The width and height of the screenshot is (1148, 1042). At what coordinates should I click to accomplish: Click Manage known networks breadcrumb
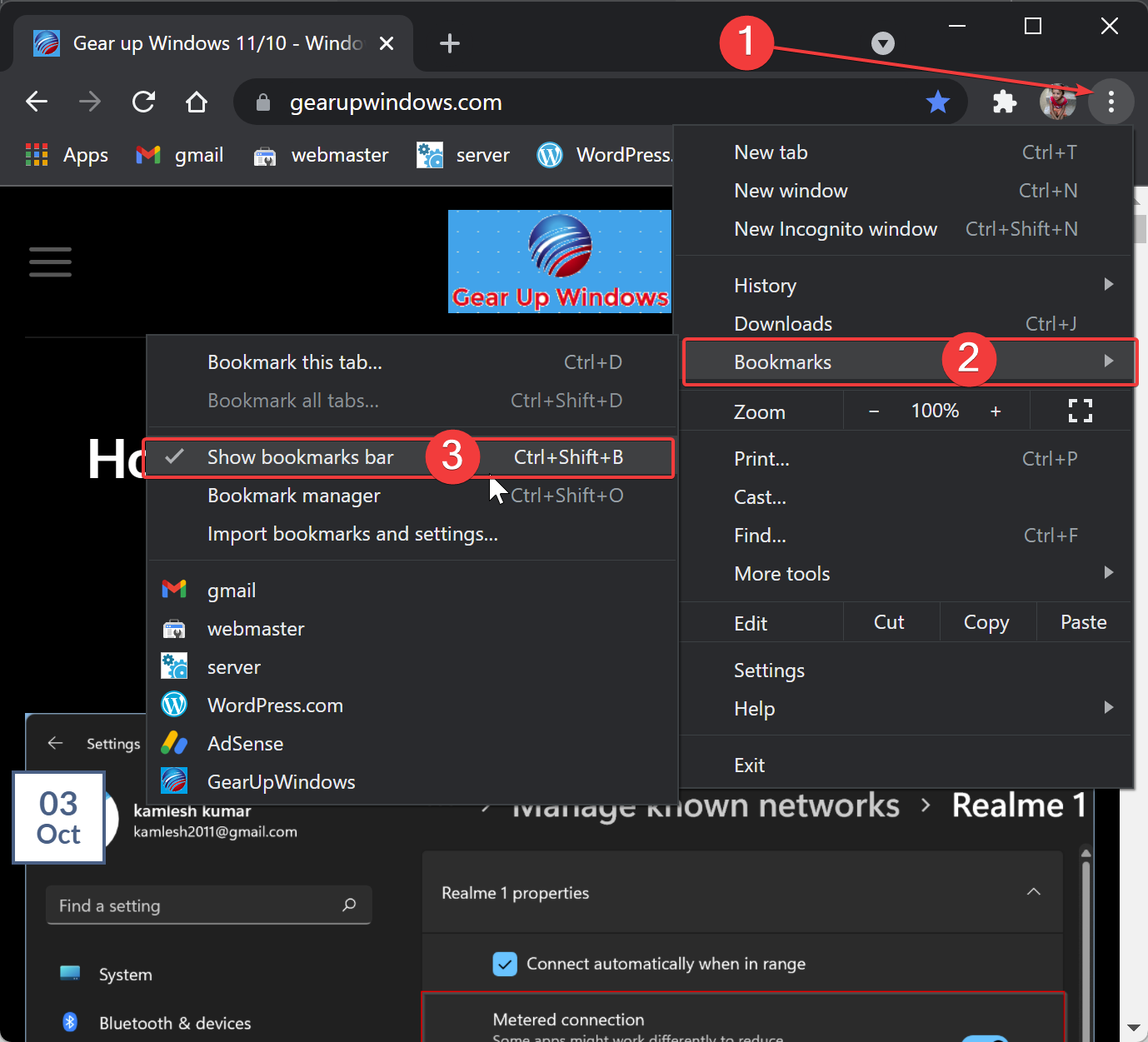pyautogui.click(x=706, y=806)
